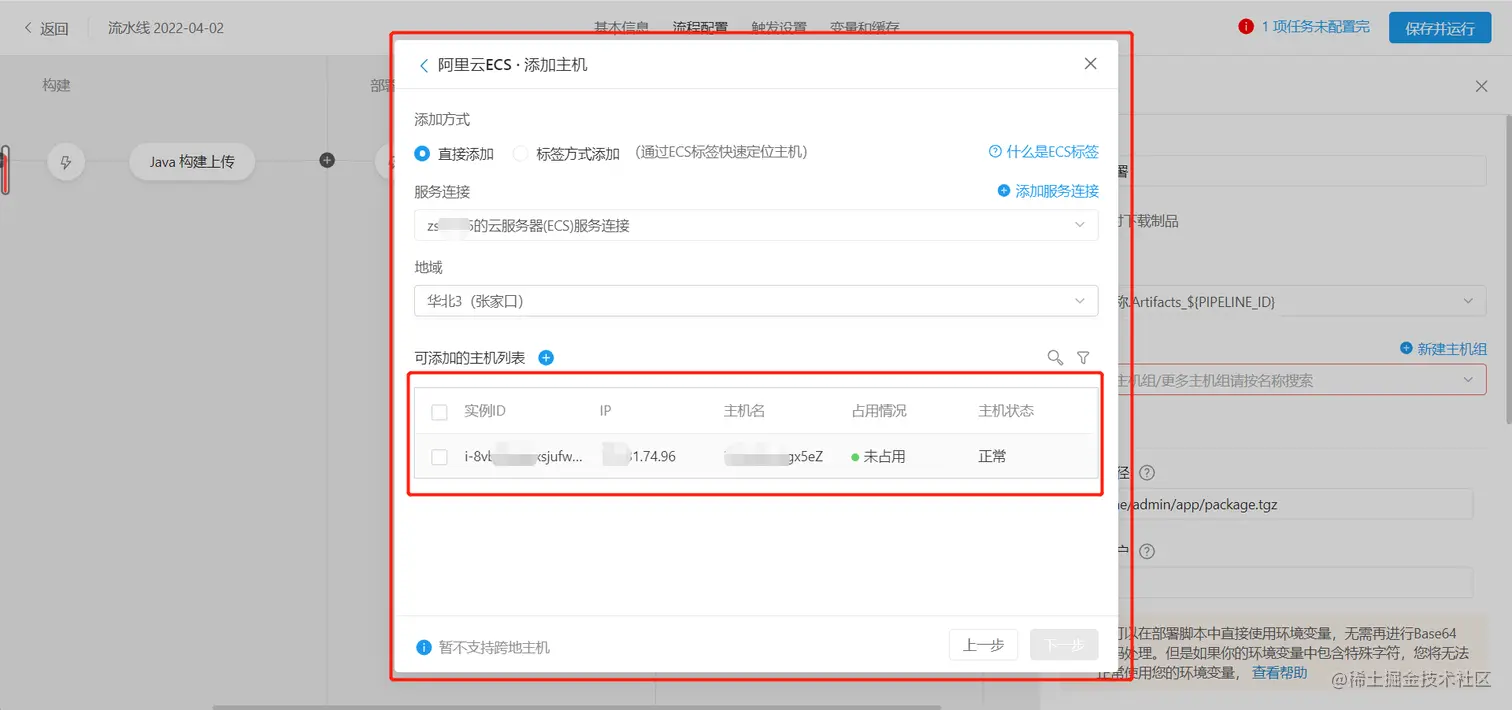The height and width of the screenshot is (710, 1512).
Task: Click the 添加服务连接 link
Action: (x=1048, y=191)
